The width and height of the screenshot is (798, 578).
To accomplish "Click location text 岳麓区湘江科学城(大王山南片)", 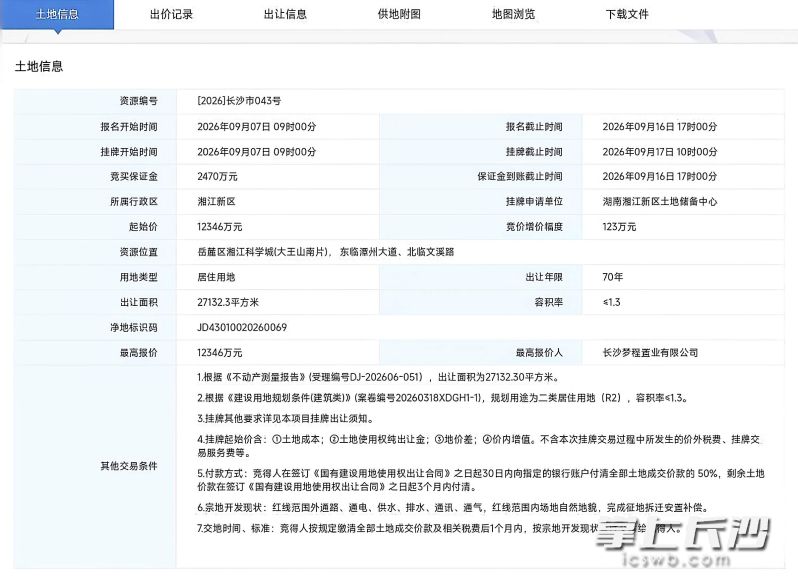I will [264, 252].
